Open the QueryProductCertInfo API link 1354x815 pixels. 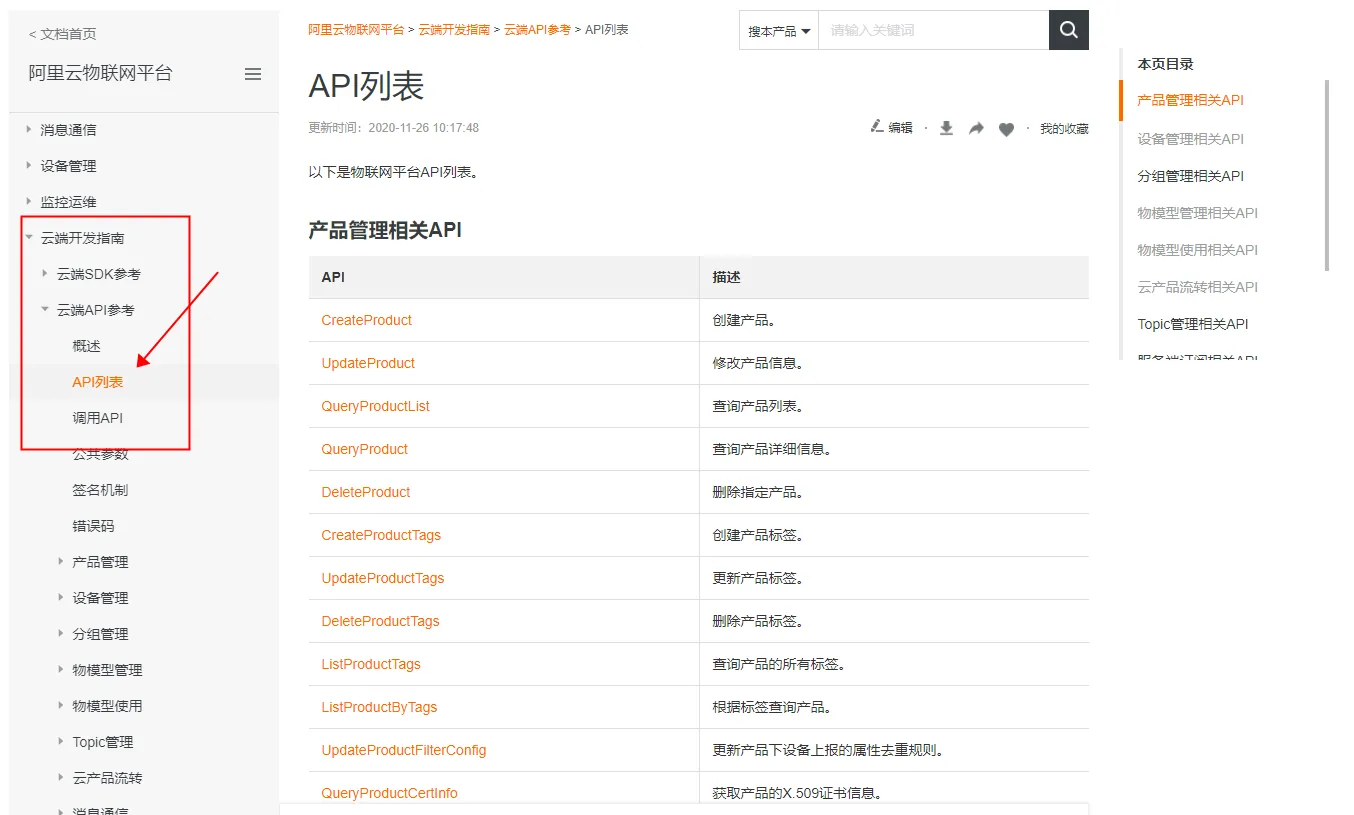coord(390,793)
